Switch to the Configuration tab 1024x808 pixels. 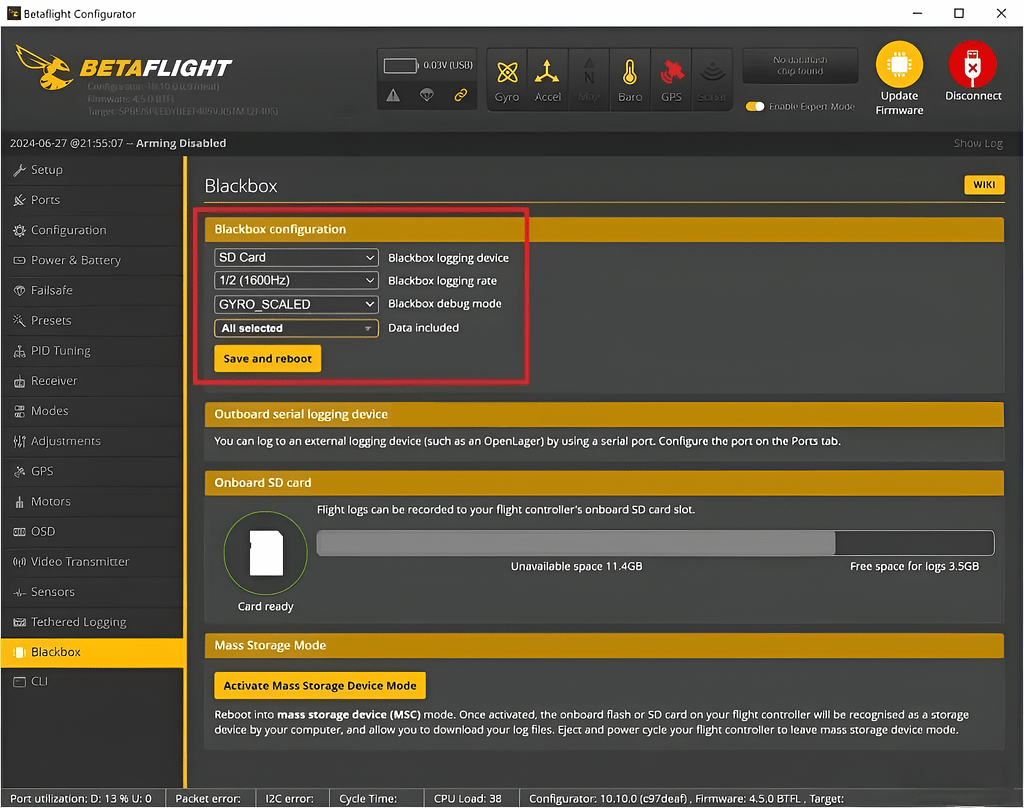92,230
